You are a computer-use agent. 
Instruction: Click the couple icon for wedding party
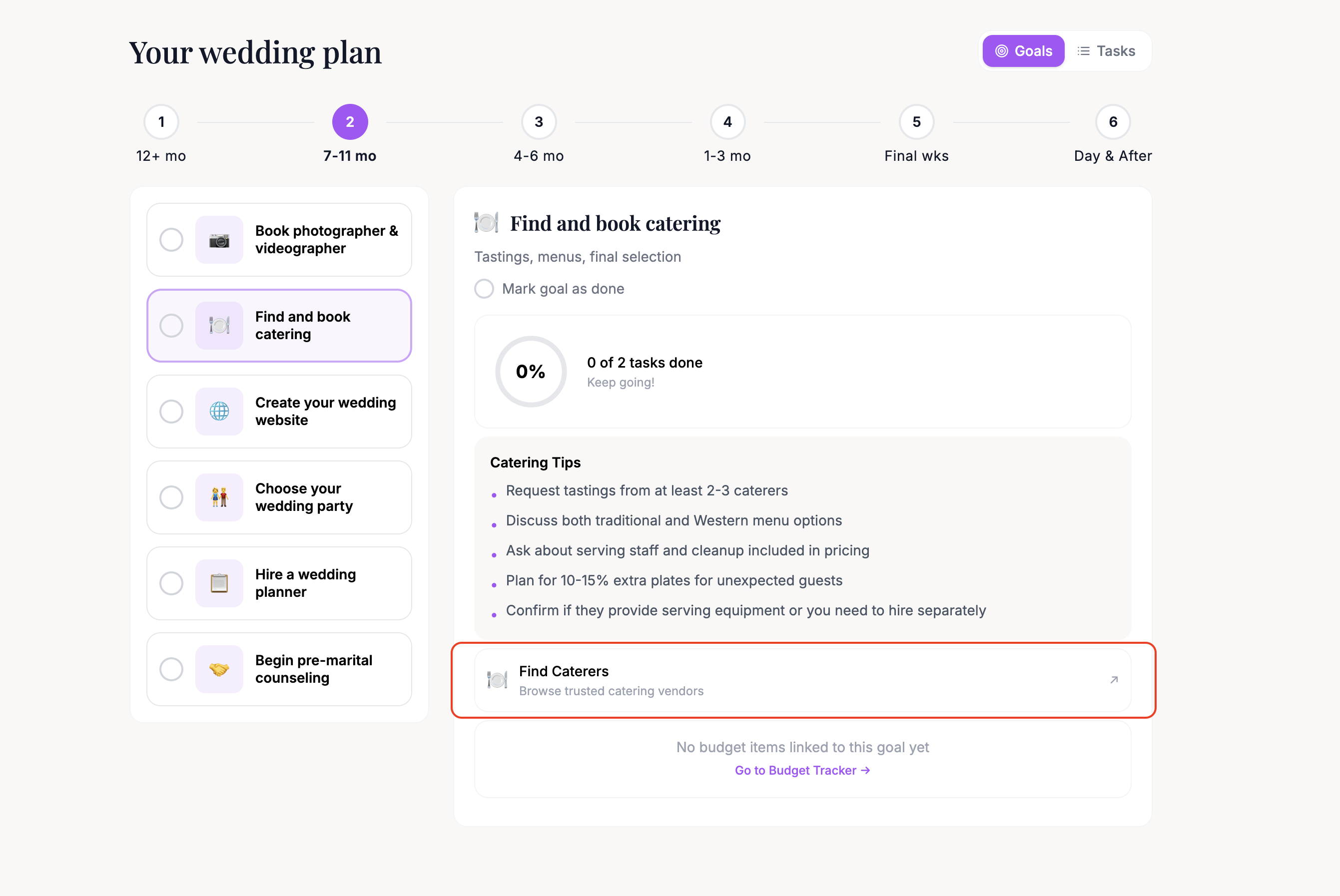pos(219,497)
